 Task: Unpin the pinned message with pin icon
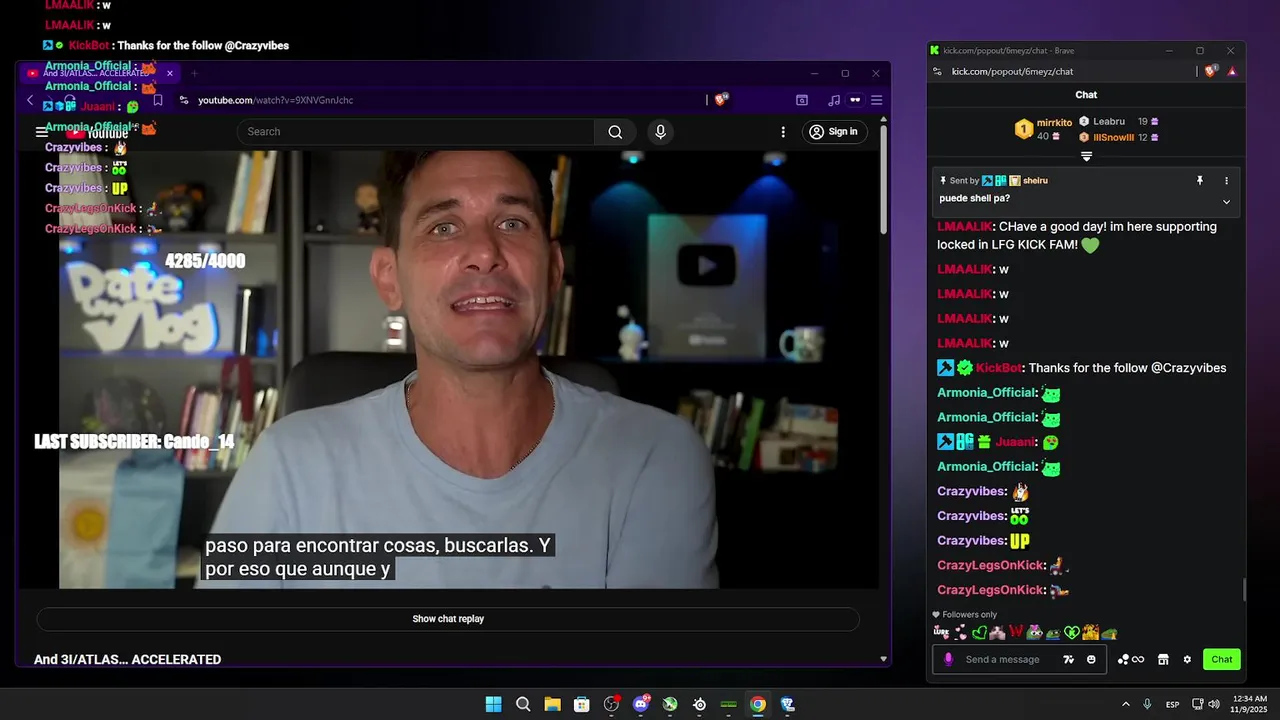tap(1200, 181)
